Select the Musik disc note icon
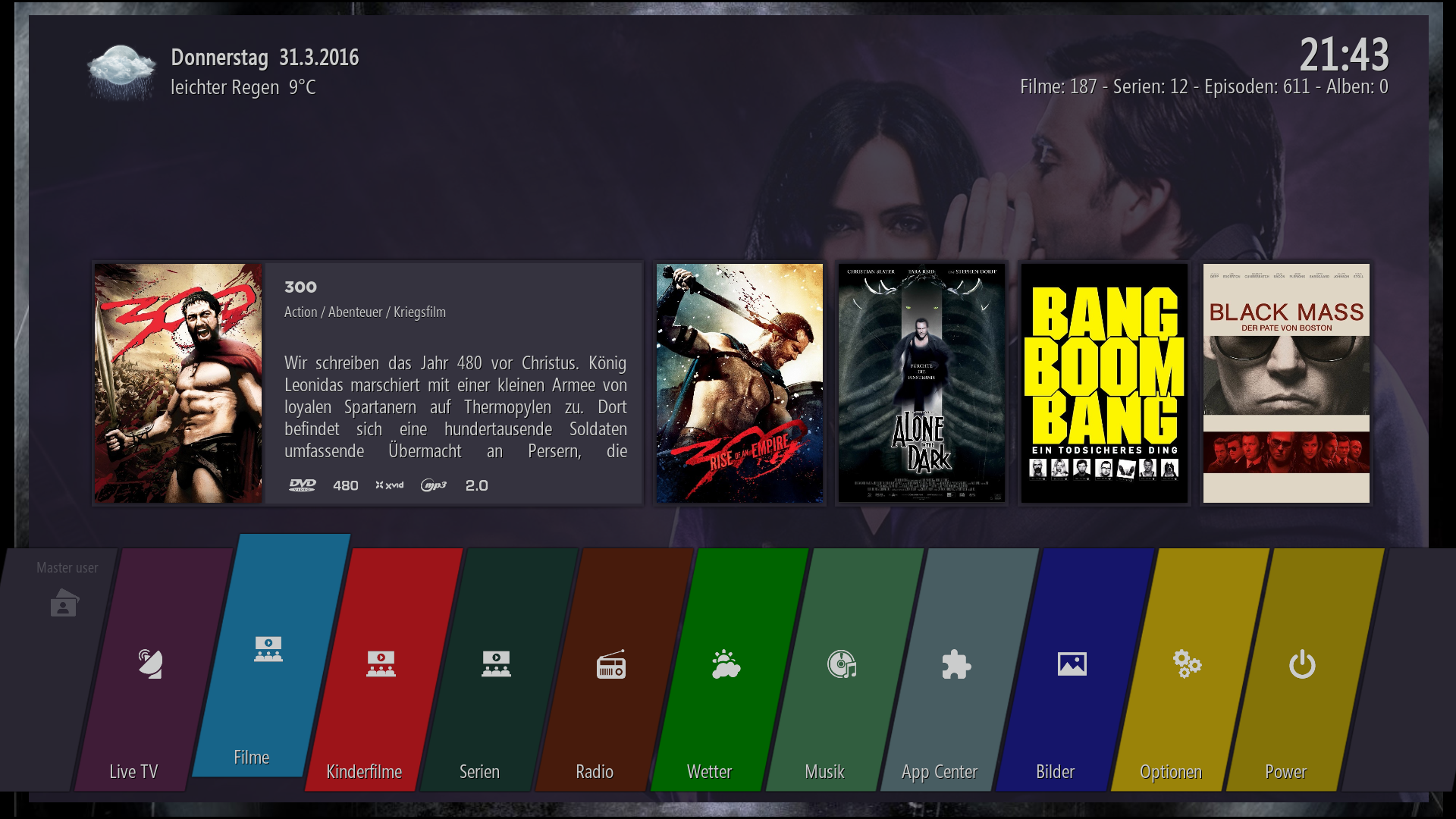This screenshot has width=1456, height=819. point(842,664)
